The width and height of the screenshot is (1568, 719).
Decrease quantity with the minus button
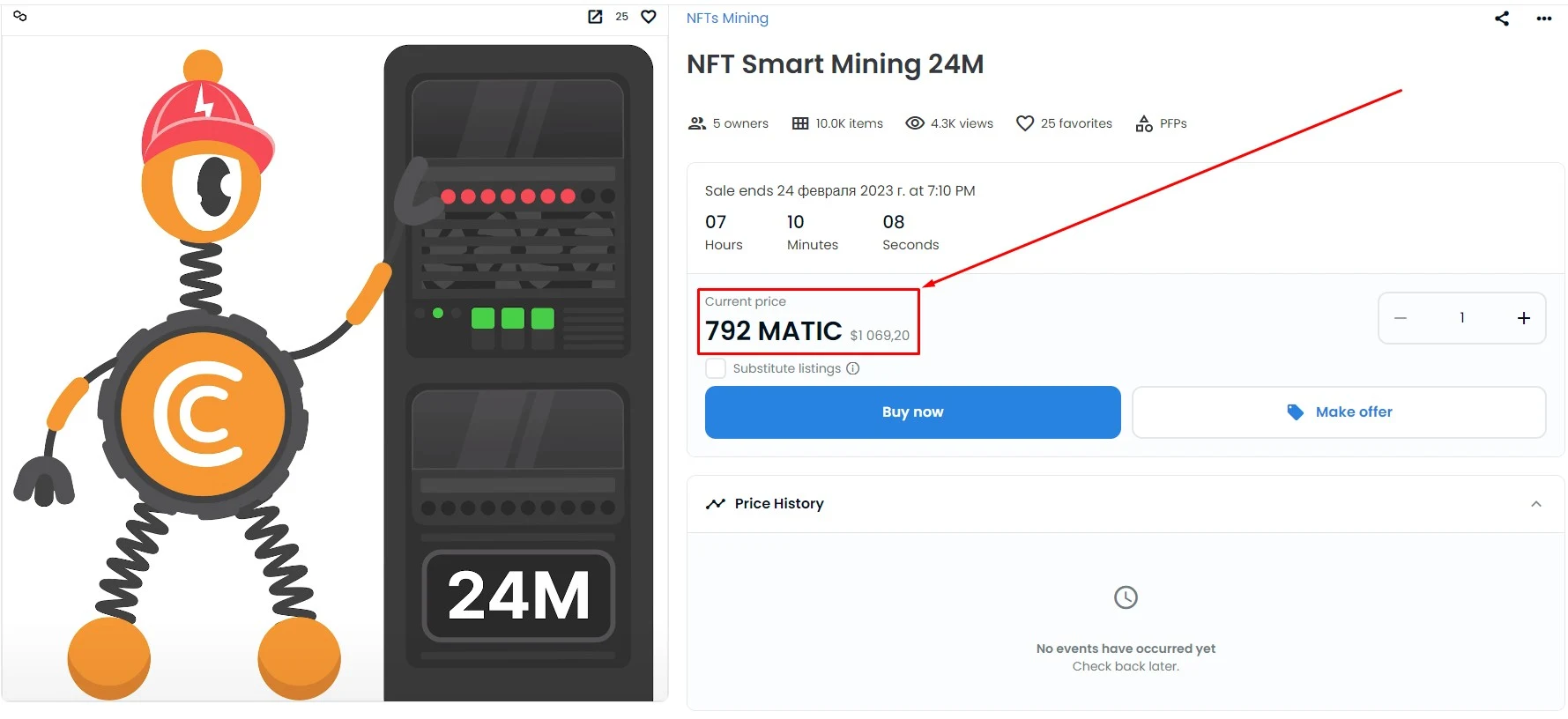point(1401,318)
